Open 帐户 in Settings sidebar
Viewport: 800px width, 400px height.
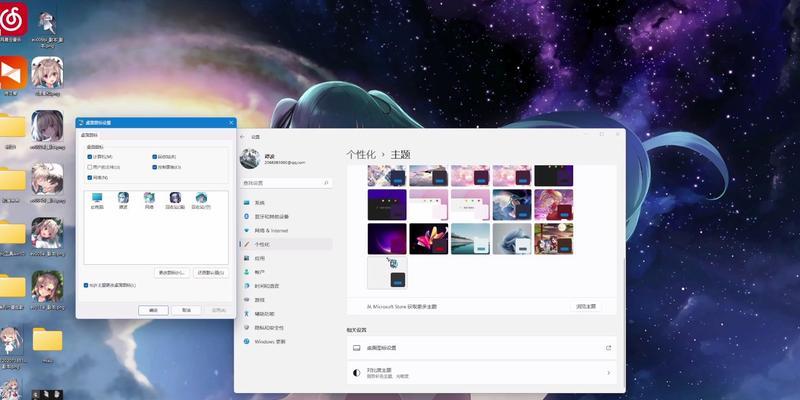(286, 272)
